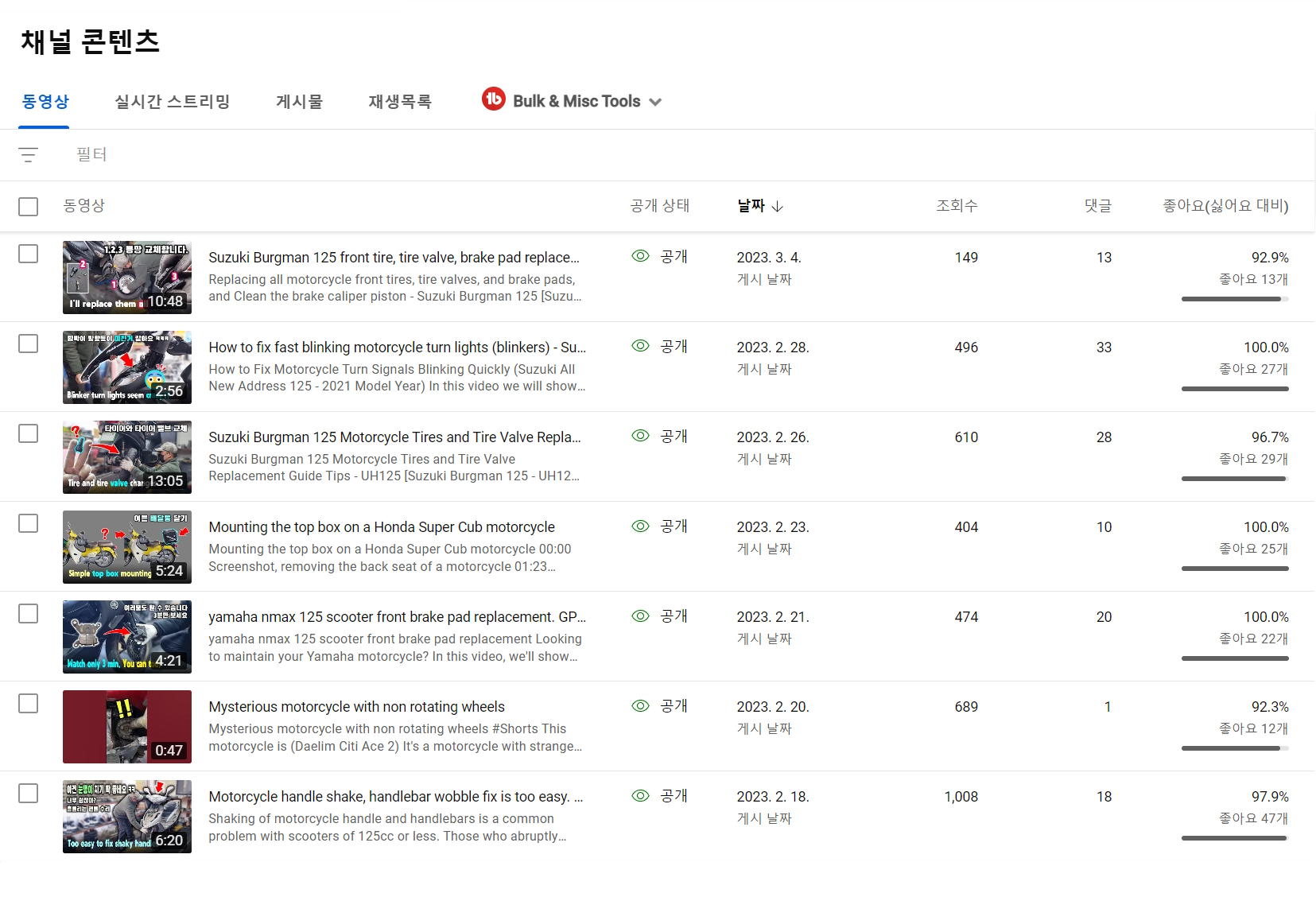The image size is (1316, 897).
Task: Open visibility dropdown 공개 for 2023. 2. 20. video
Action: pyautogui.click(x=674, y=706)
